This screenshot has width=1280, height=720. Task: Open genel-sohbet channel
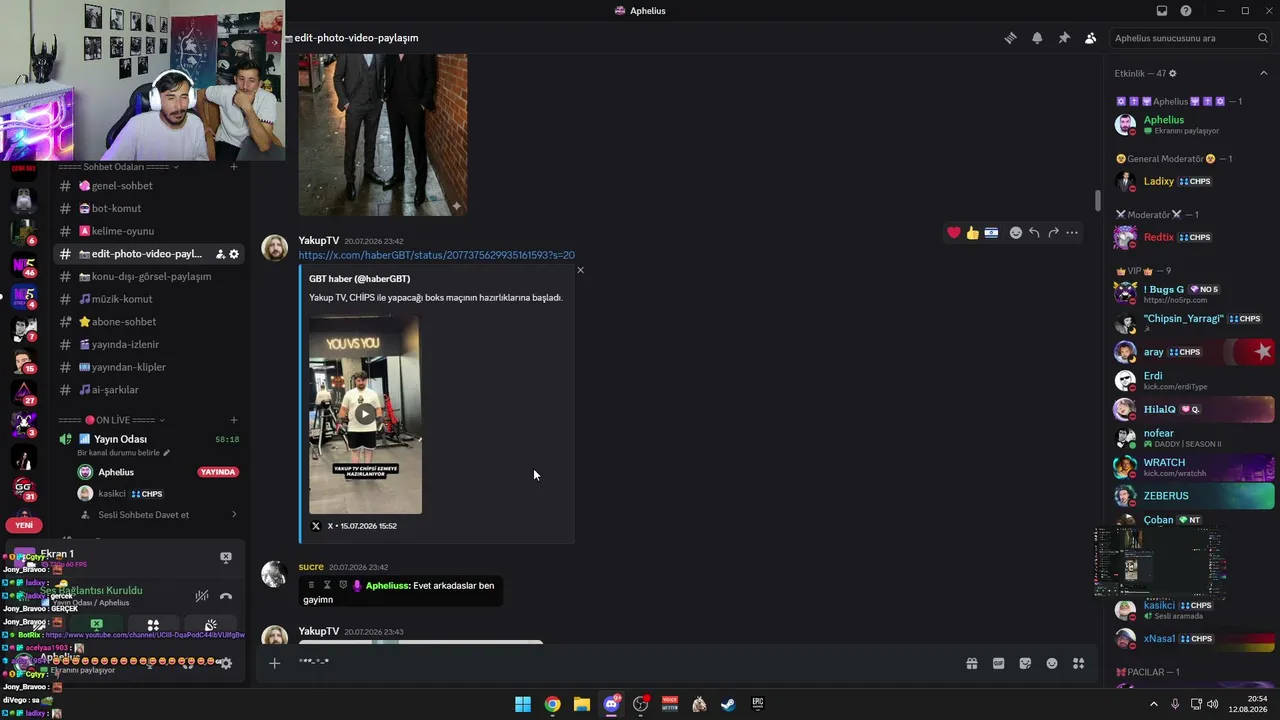pos(150,186)
